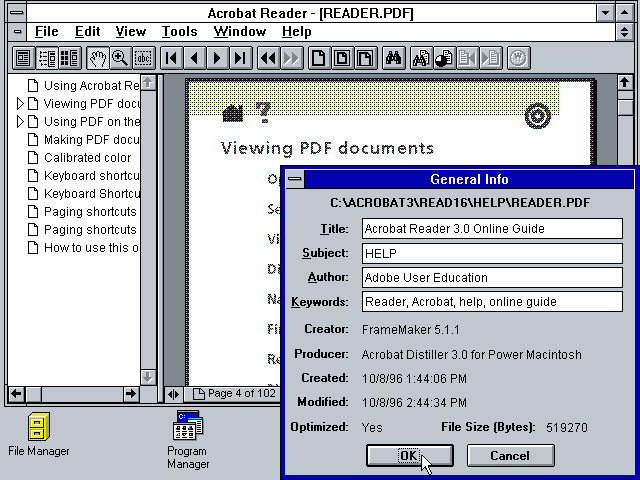Image resolution: width=640 pixels, height=480 pixels.
Task: Select Keyboard shortcu bookmark
Action: coord(84,176)
